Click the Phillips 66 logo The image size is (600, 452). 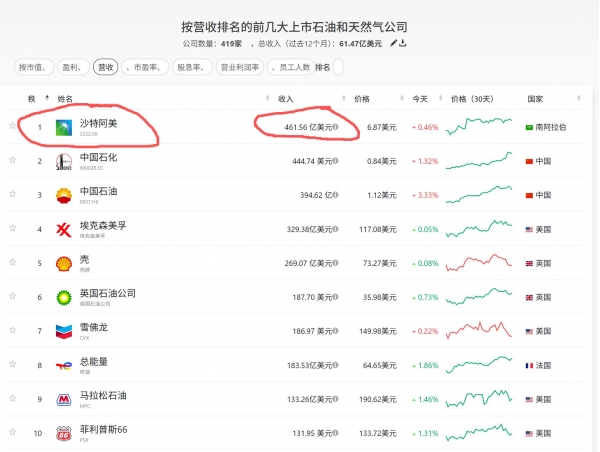tap(62, 434)
